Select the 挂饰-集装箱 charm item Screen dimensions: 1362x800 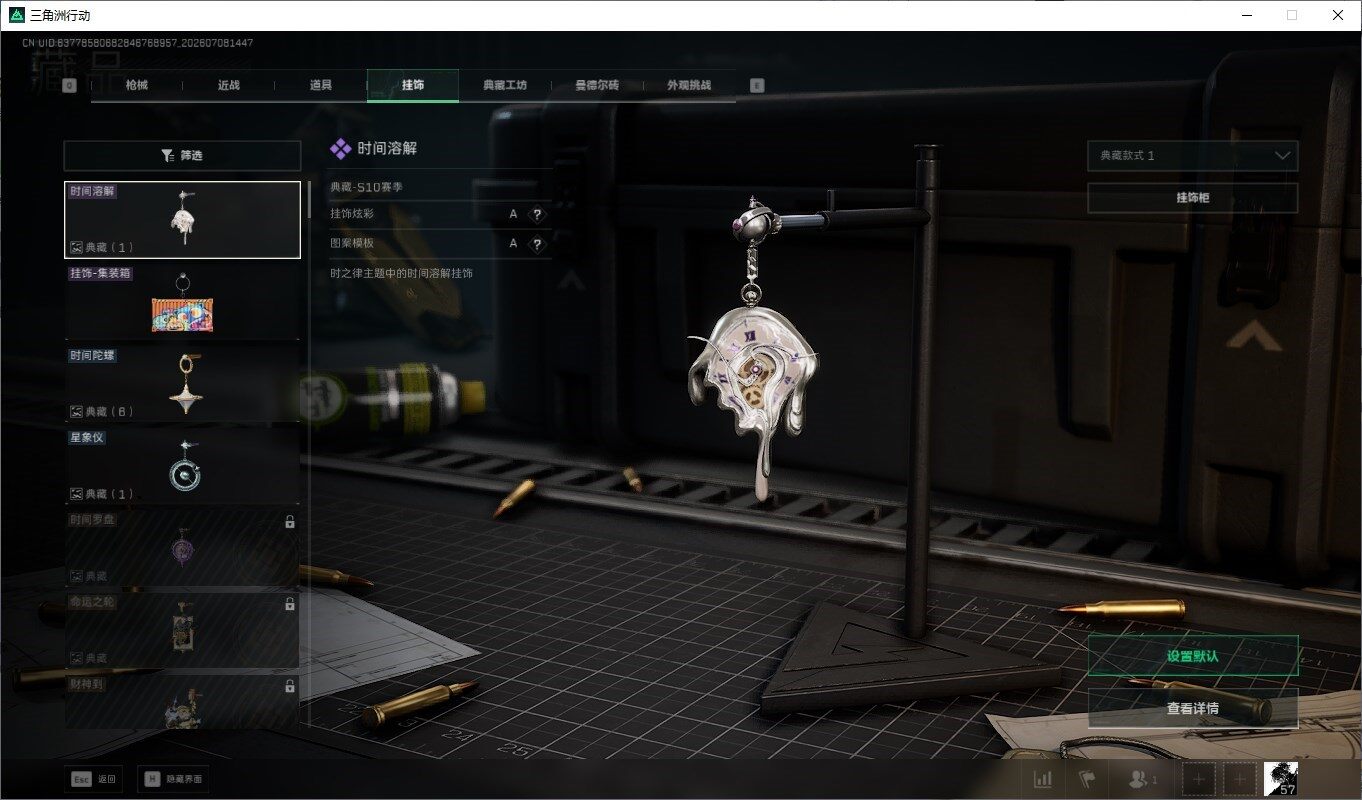pyautogui.click(x=183, y=300)
